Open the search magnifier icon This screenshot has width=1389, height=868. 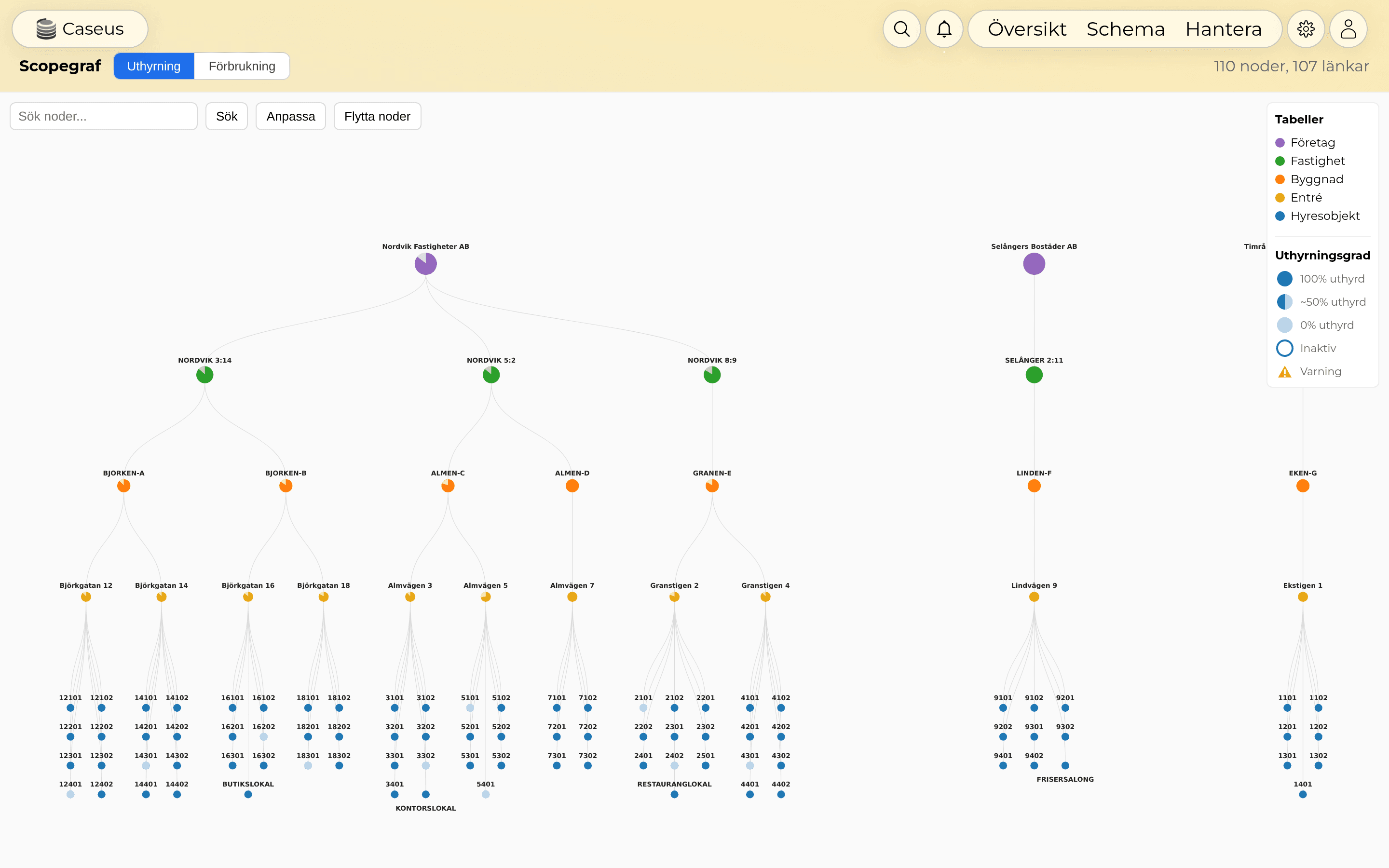tap(901, 29)
